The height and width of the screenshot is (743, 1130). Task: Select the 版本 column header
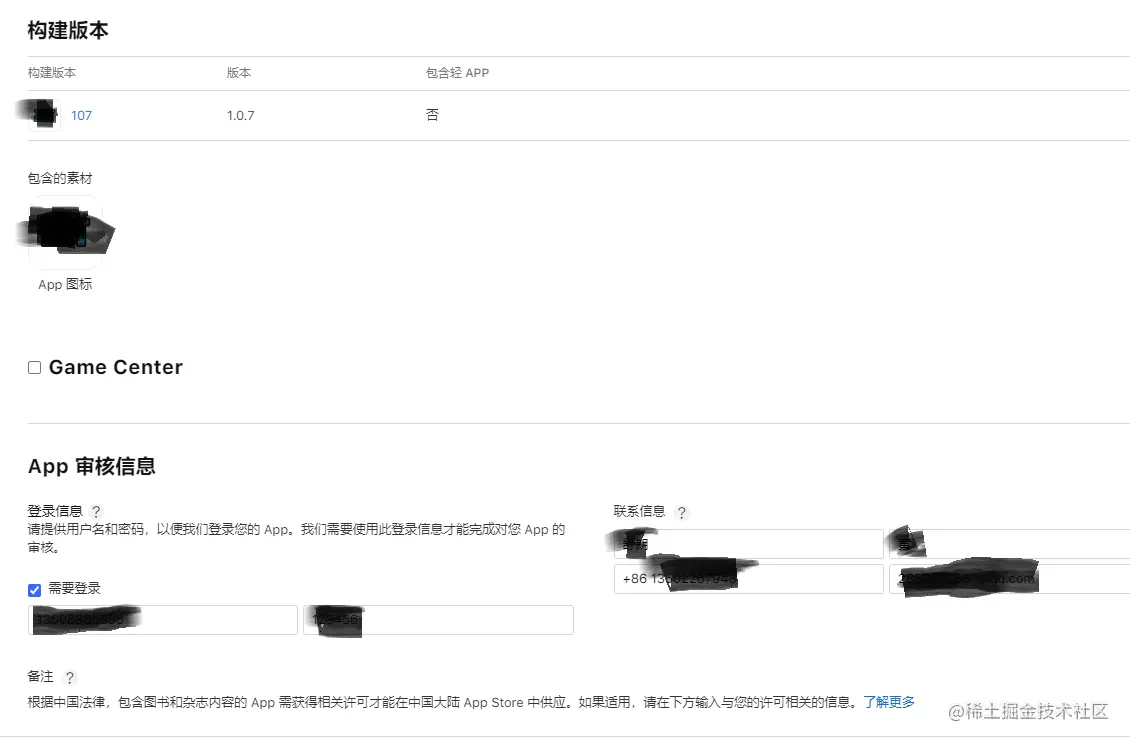point(239,73)
